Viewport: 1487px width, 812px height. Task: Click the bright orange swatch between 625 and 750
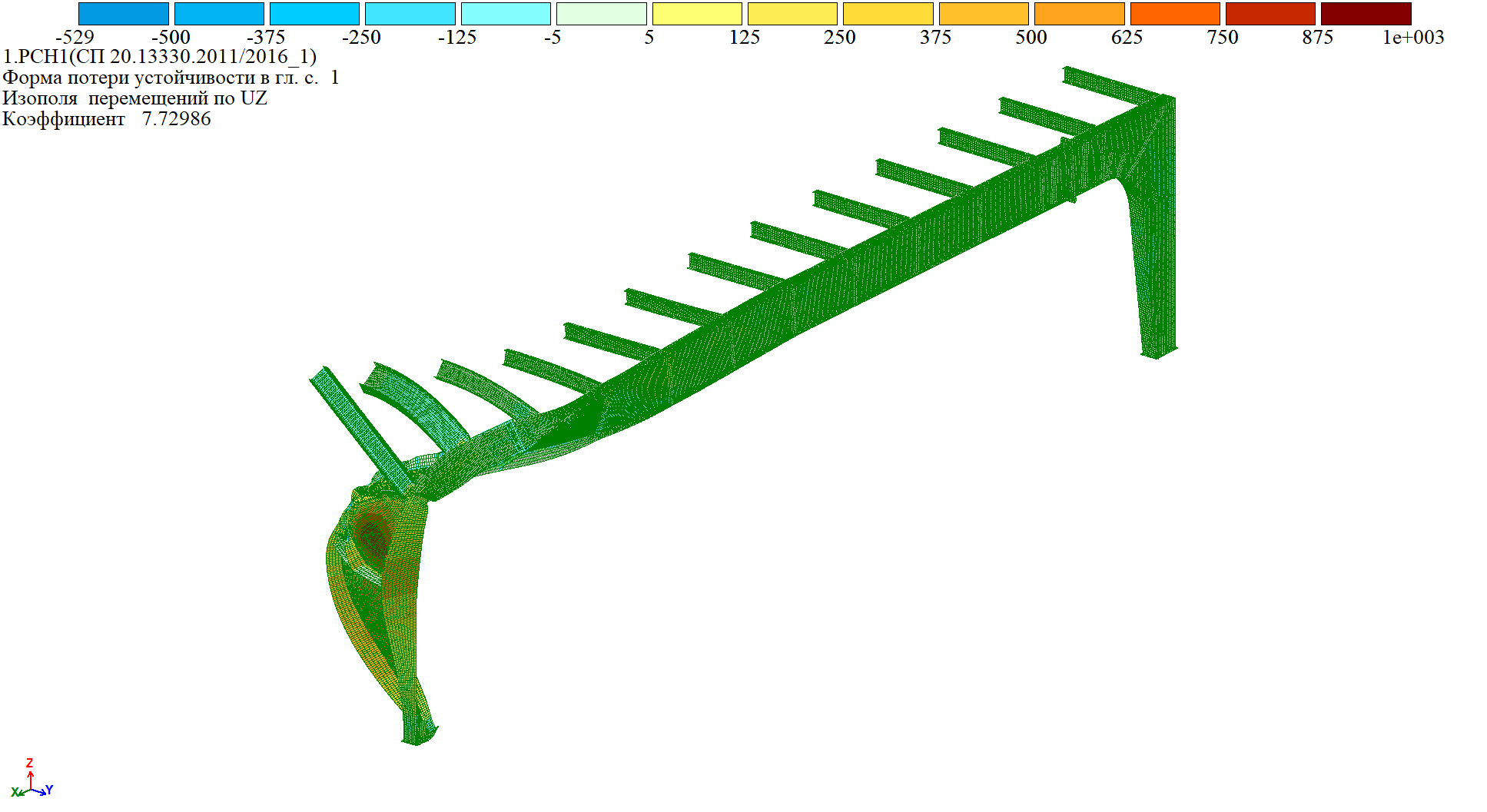tap(1175, 14)
